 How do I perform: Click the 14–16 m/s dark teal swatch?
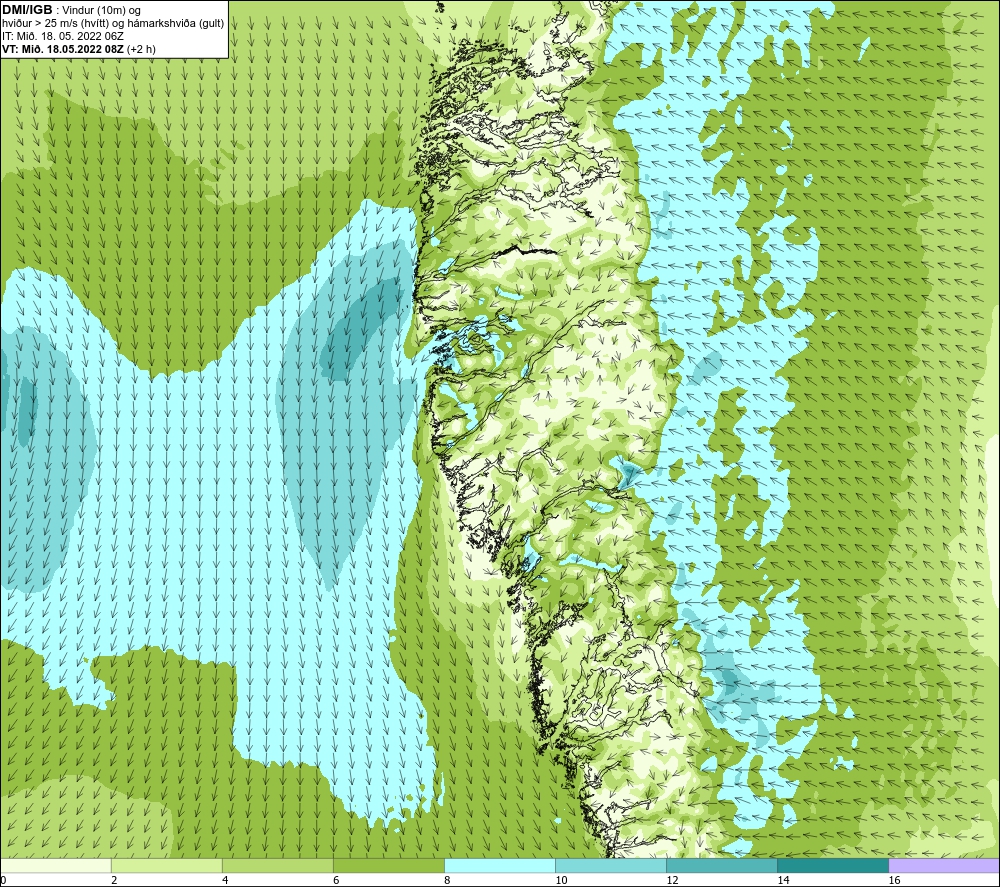(832, 865)
